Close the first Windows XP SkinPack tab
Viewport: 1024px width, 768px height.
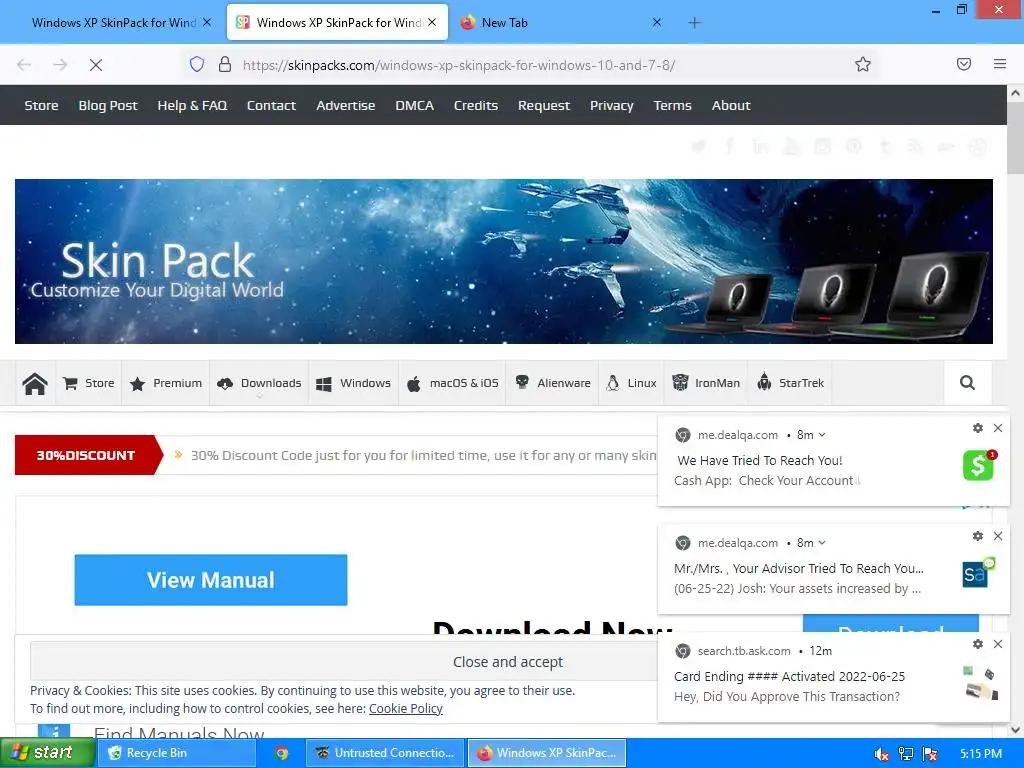pos(207,22)
